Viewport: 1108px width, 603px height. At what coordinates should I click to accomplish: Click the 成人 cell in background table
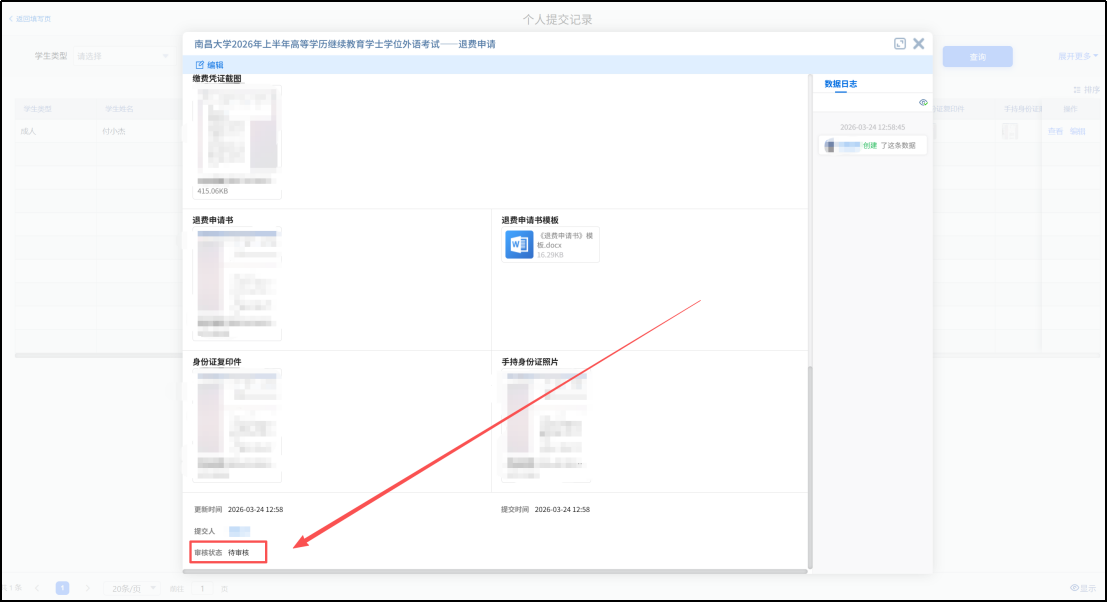tap(28, 131)
